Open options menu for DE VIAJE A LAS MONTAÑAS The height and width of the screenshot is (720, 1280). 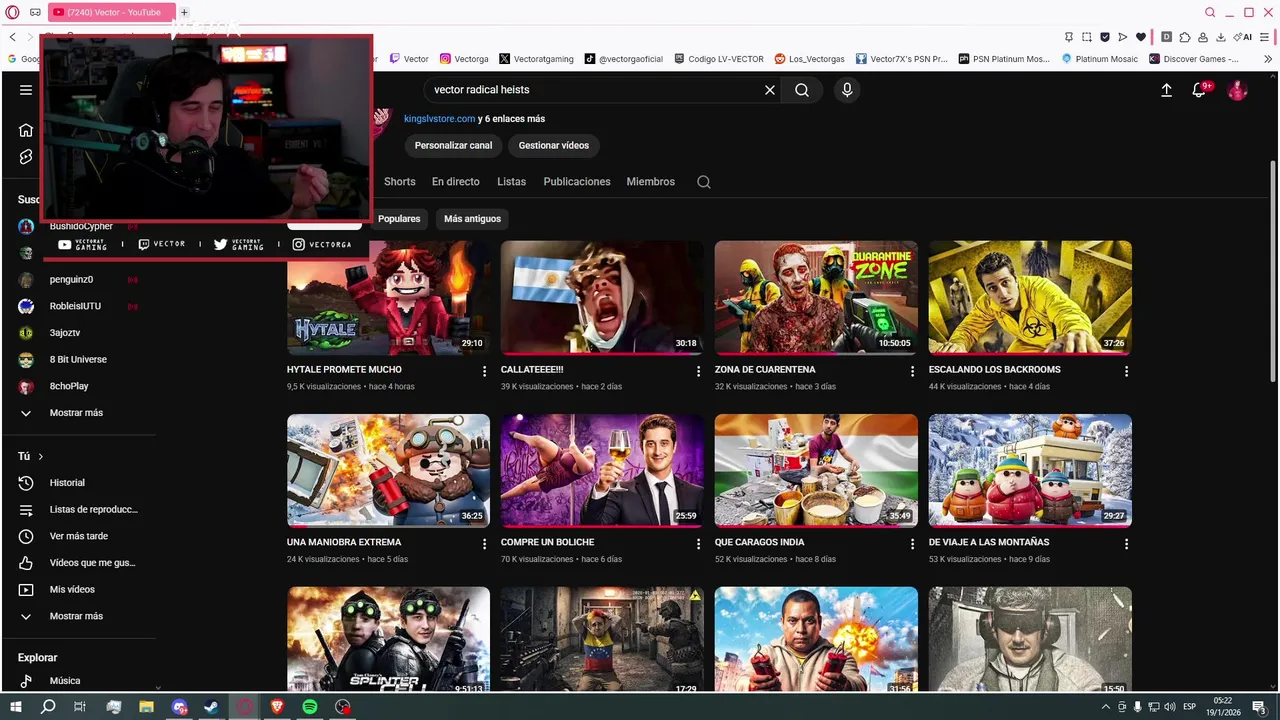click(1126, 544)
